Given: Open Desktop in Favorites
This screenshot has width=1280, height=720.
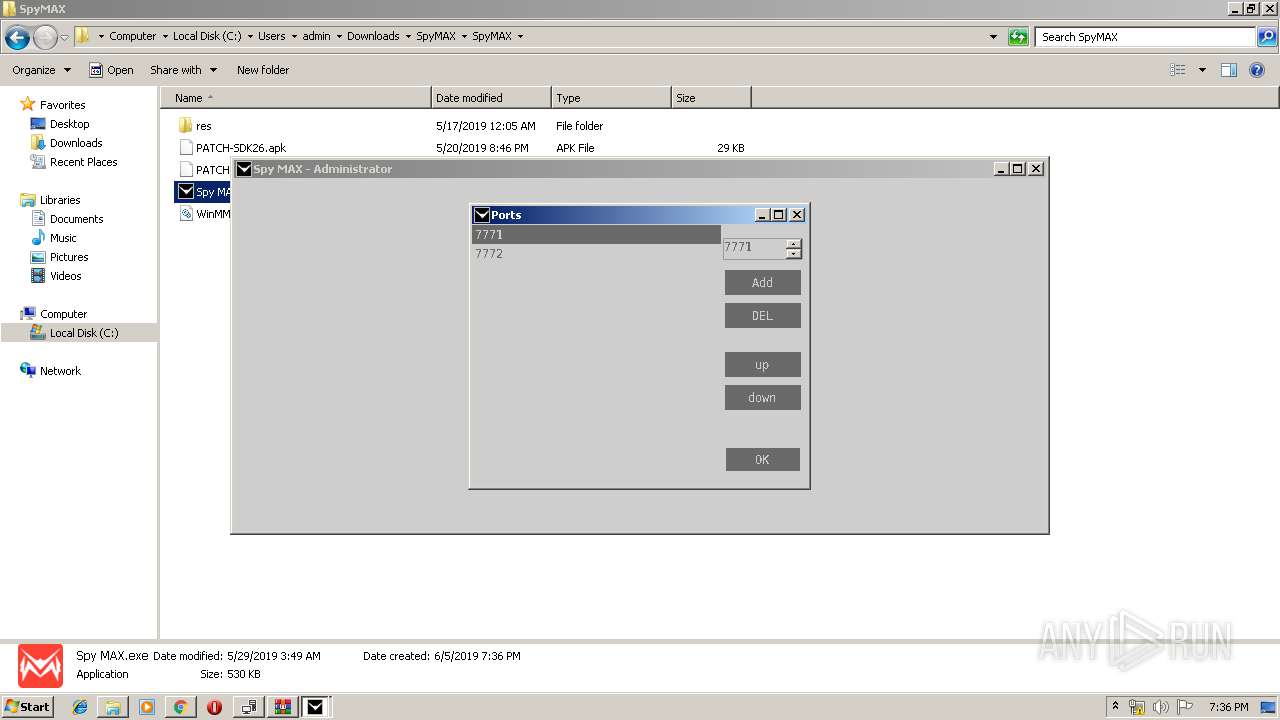Looking at the screenshot, I should coord(69,124).
